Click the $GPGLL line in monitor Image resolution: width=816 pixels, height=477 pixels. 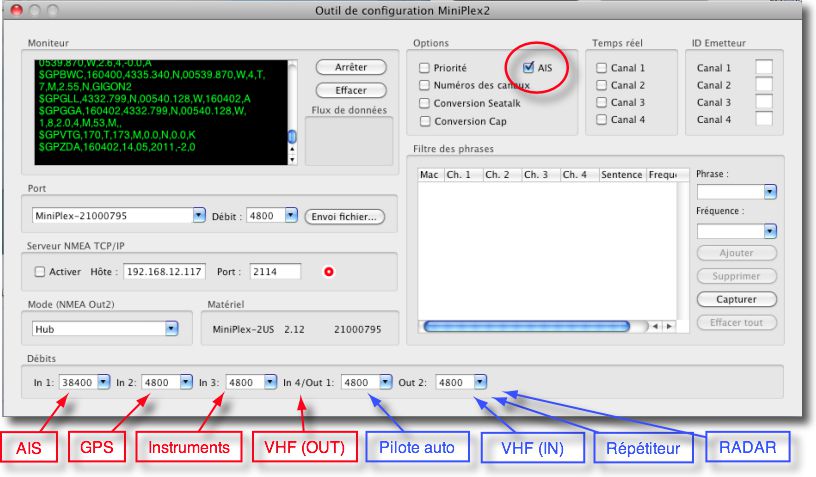pos(145,99)
